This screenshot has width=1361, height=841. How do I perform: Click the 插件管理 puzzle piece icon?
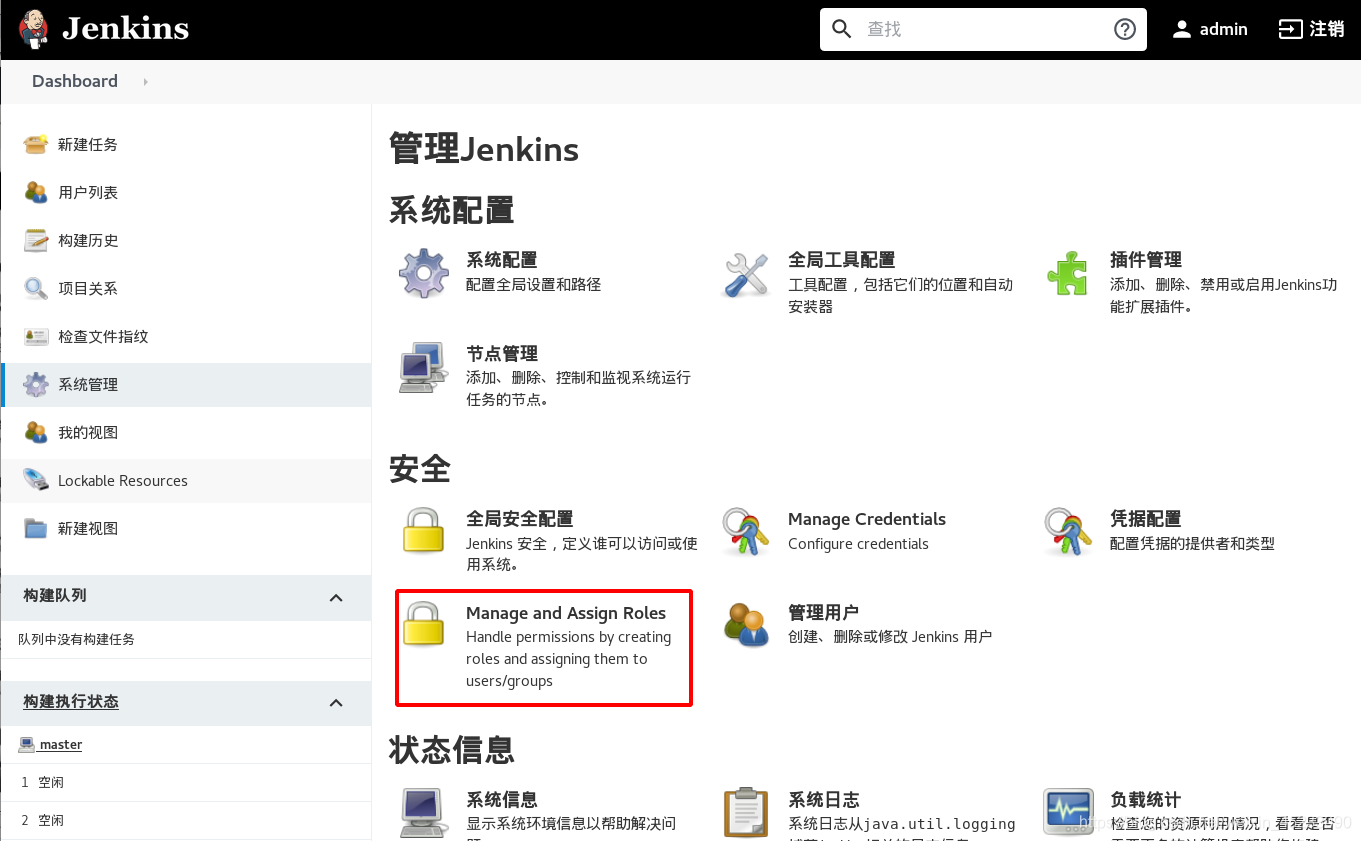click(1067, 274)
